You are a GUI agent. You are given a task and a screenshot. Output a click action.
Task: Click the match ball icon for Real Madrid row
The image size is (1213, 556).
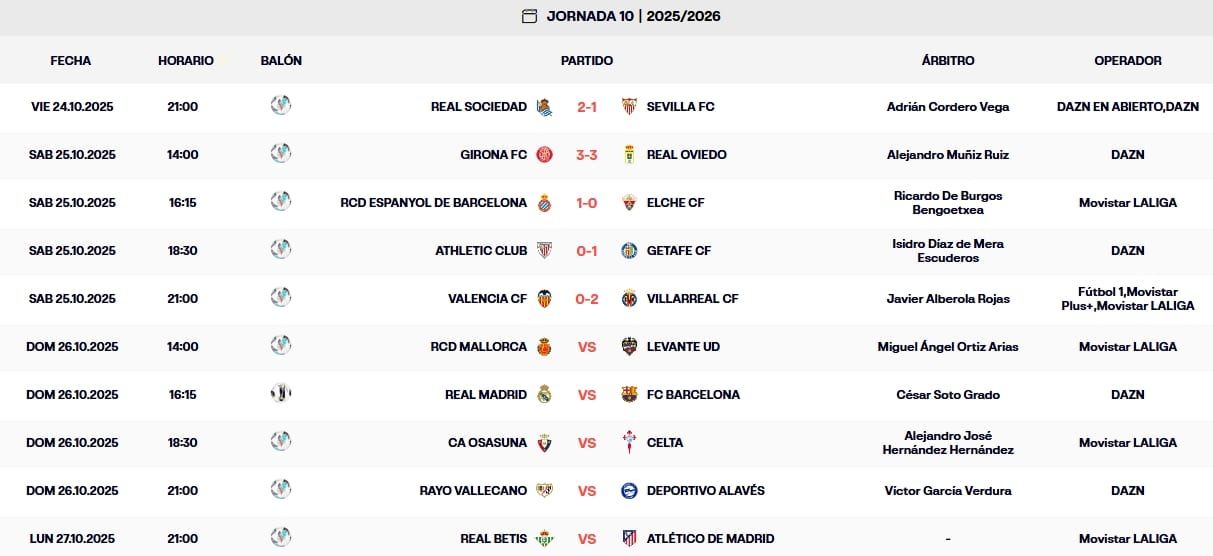coord(281,393)
